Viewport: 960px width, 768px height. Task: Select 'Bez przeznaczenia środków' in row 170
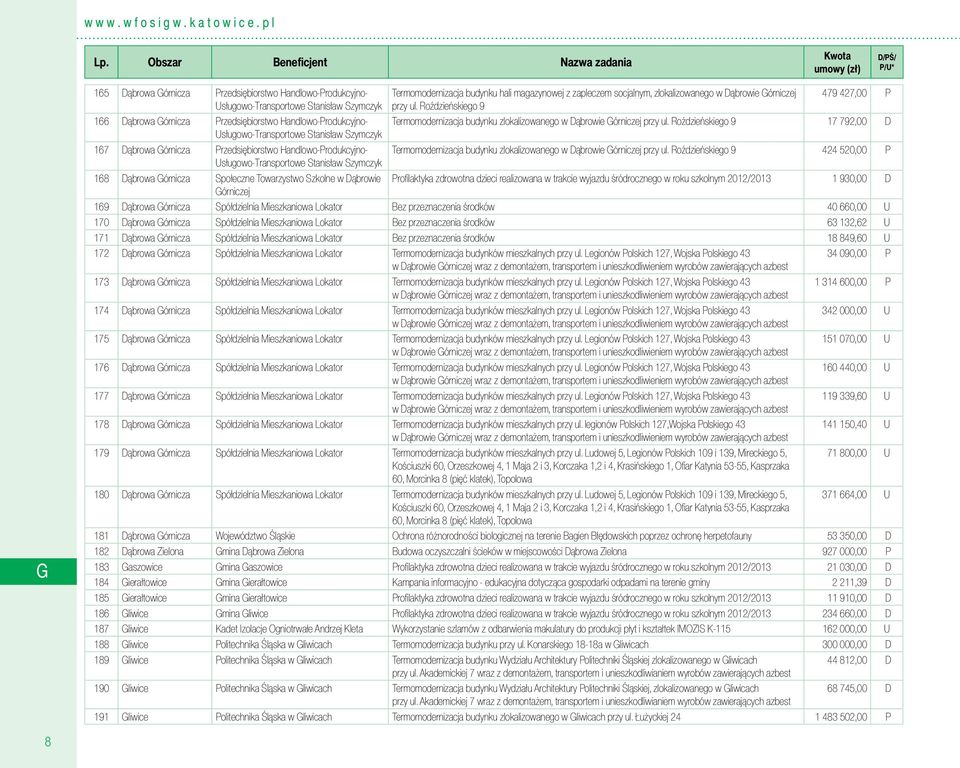click(443, 222)
